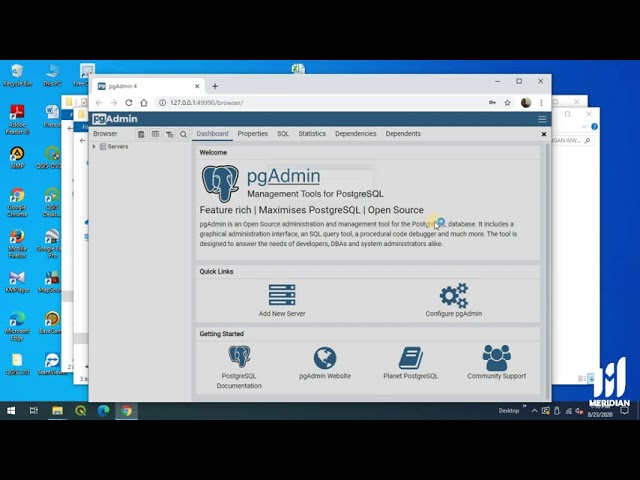This screenshot has height=480, width=640.
Task: Open PostgreSQL Documentation link
Action: (239, 380)
